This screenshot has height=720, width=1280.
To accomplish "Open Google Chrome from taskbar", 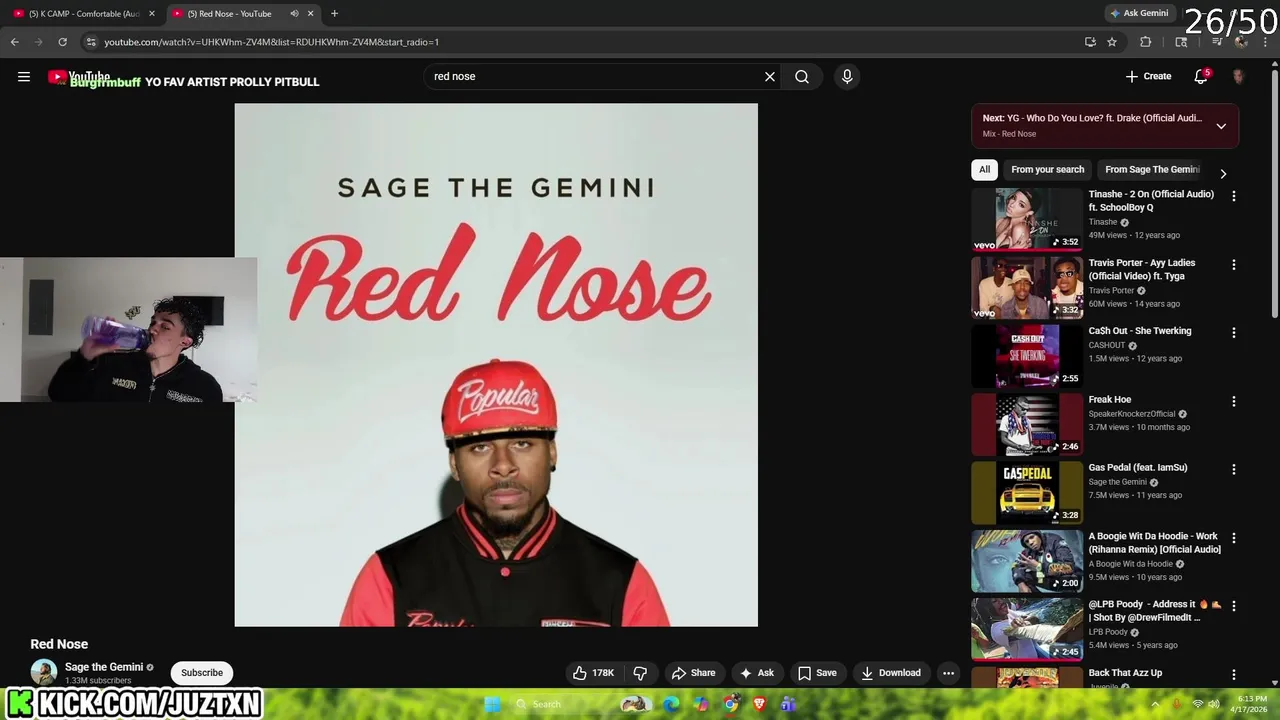I will 731,704.
